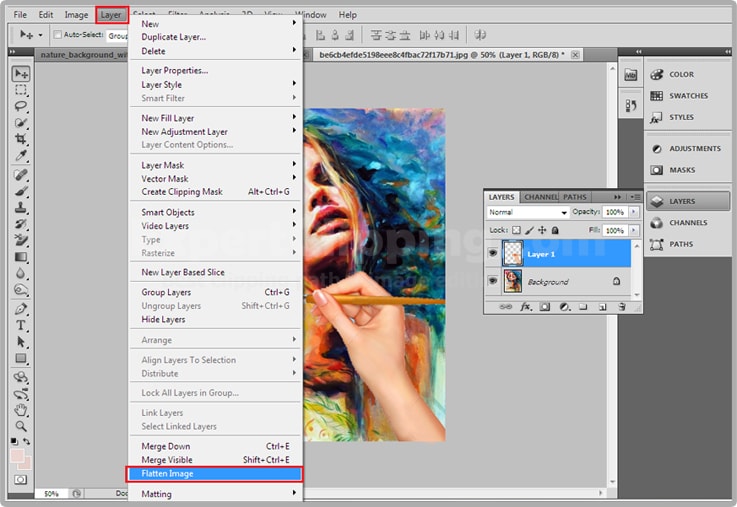Select the Hand tool

pos(21,410)
